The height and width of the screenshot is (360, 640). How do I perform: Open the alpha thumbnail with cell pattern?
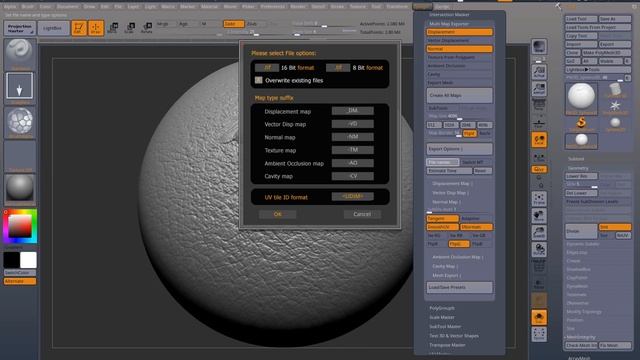pos(20,122)
